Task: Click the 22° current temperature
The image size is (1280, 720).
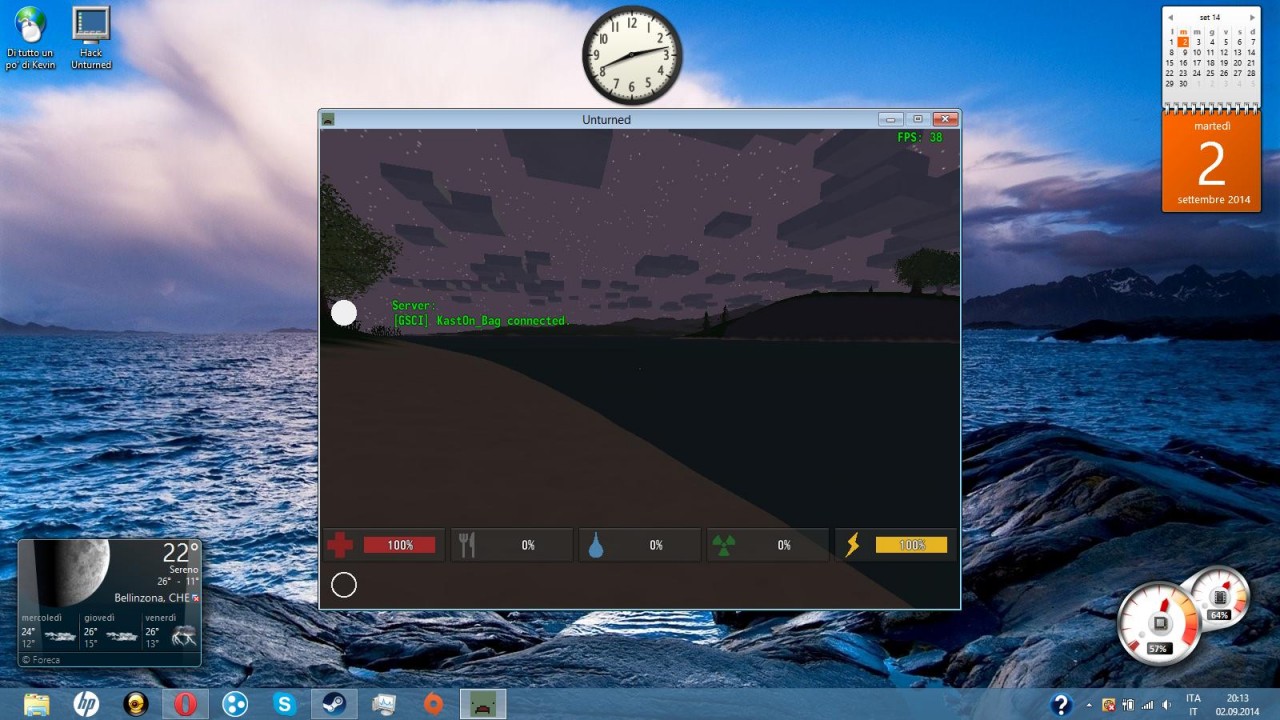Action: click(x=181, y=553)
